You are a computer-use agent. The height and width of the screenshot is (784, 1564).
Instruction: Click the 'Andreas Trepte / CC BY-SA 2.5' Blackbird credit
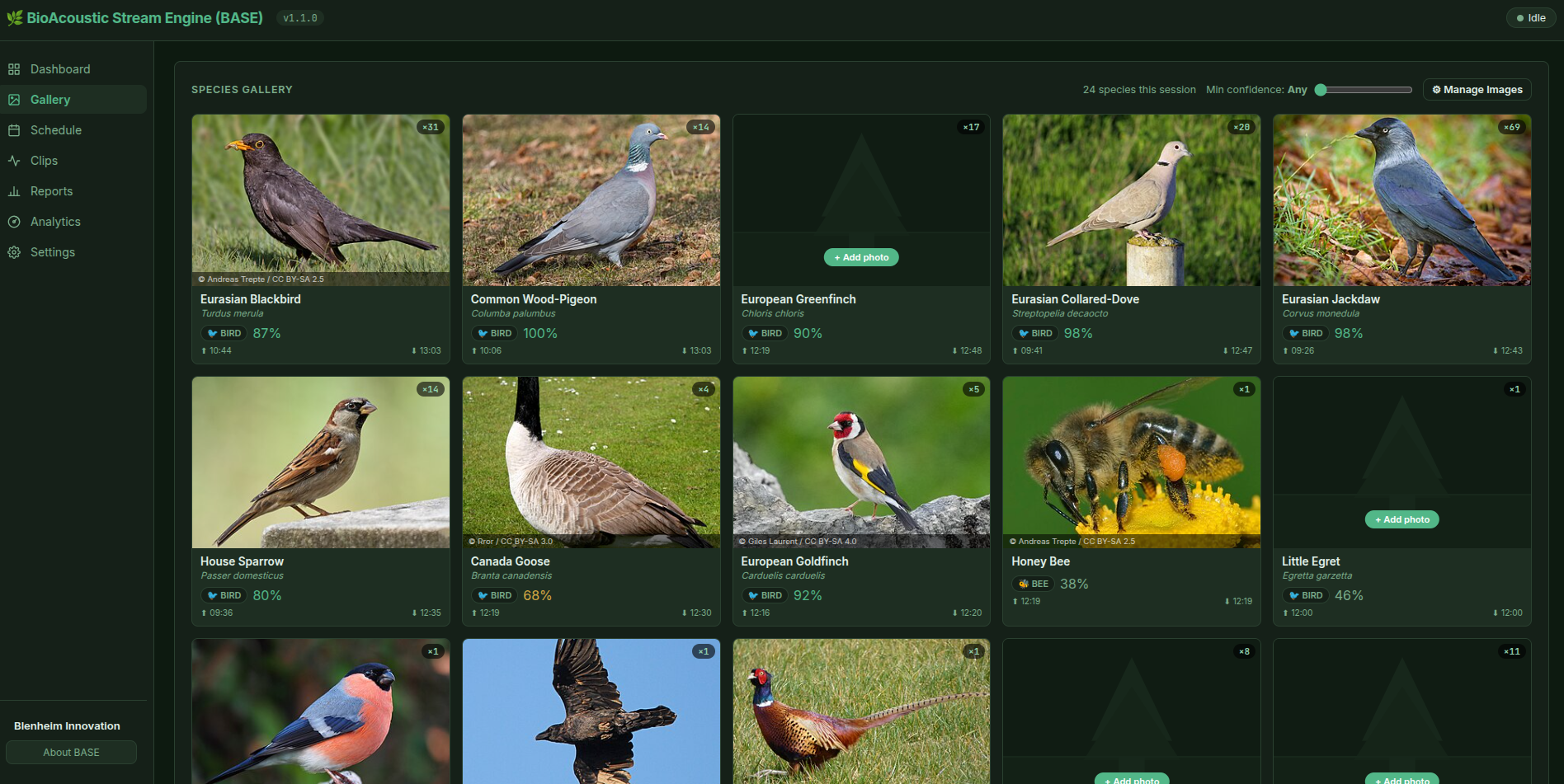261,279
